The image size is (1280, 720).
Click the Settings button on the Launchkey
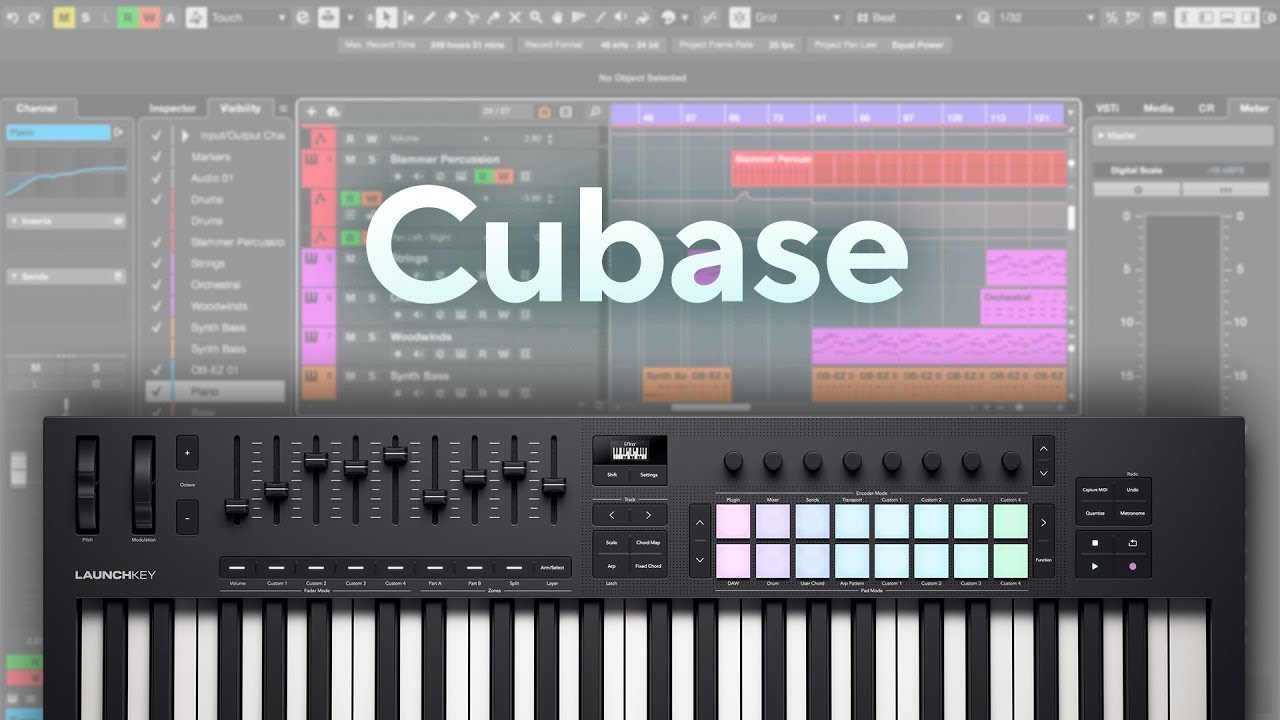click(x=649, y=475)
